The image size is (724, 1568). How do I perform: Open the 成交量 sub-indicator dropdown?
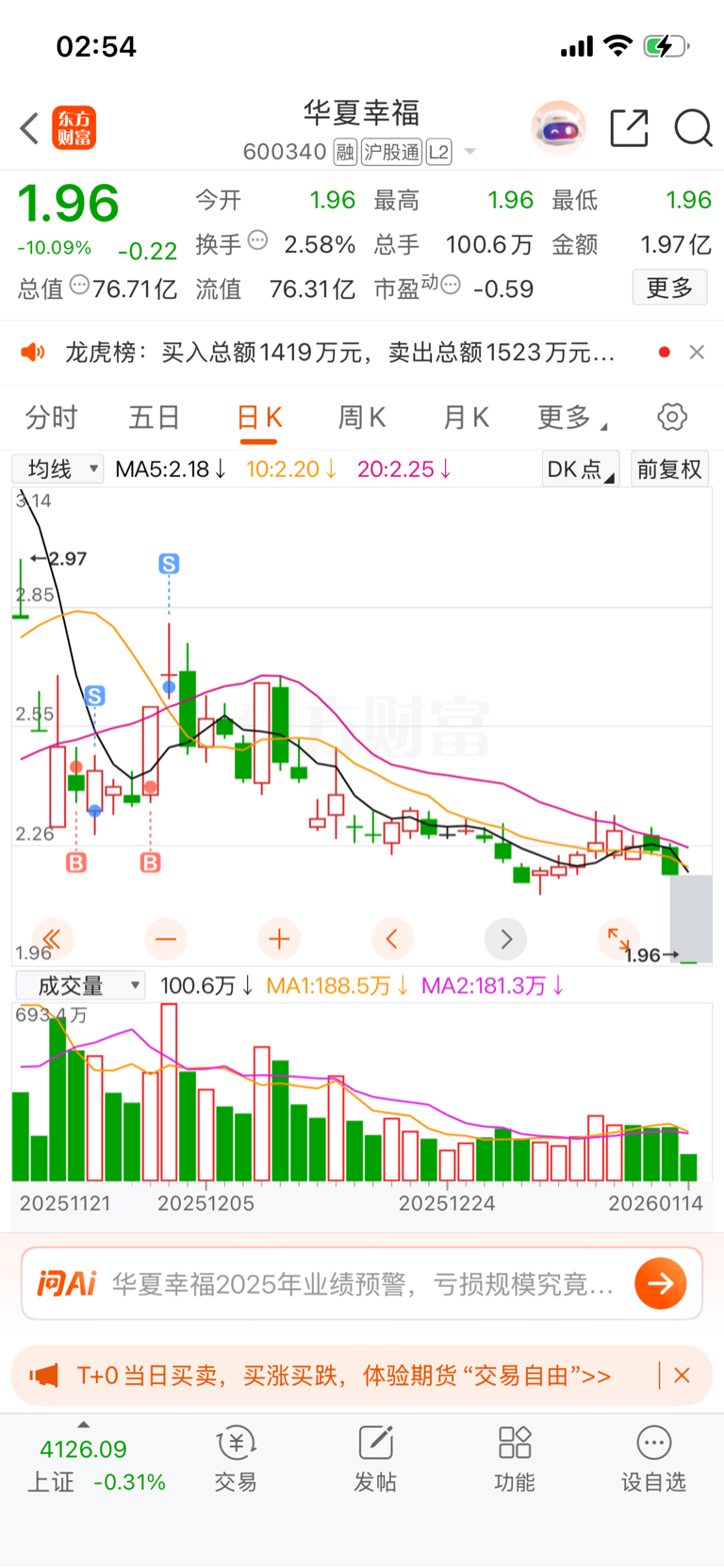pyautogui.click(x=81, y=985)
